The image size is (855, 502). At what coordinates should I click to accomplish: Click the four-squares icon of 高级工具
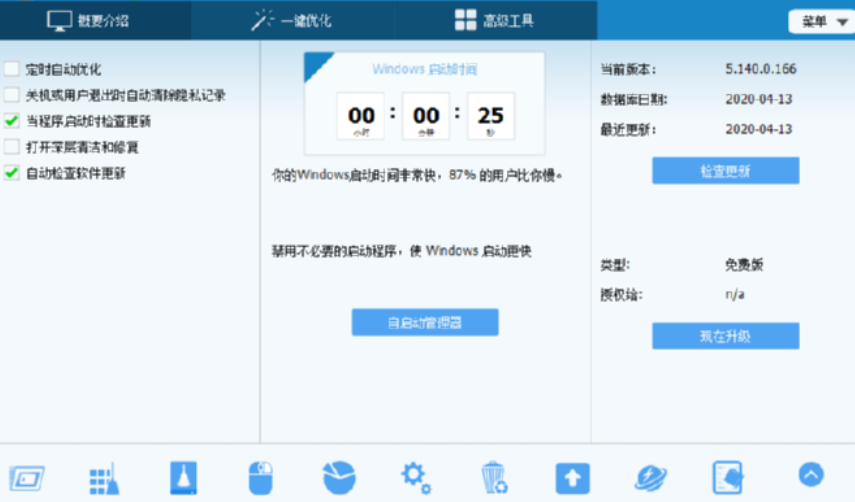pyautogui.click(x=465, y=20)
